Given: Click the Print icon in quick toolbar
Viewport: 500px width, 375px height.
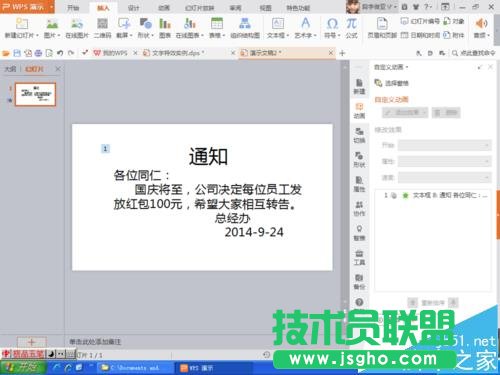Looking at the screenshot, I should (38, 53).
